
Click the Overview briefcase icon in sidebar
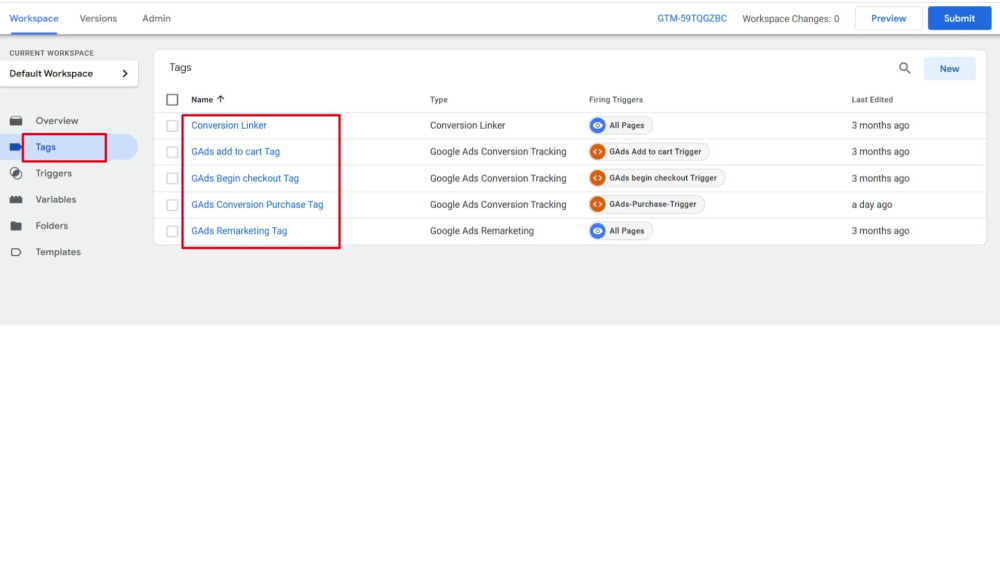tap(16, 121)
